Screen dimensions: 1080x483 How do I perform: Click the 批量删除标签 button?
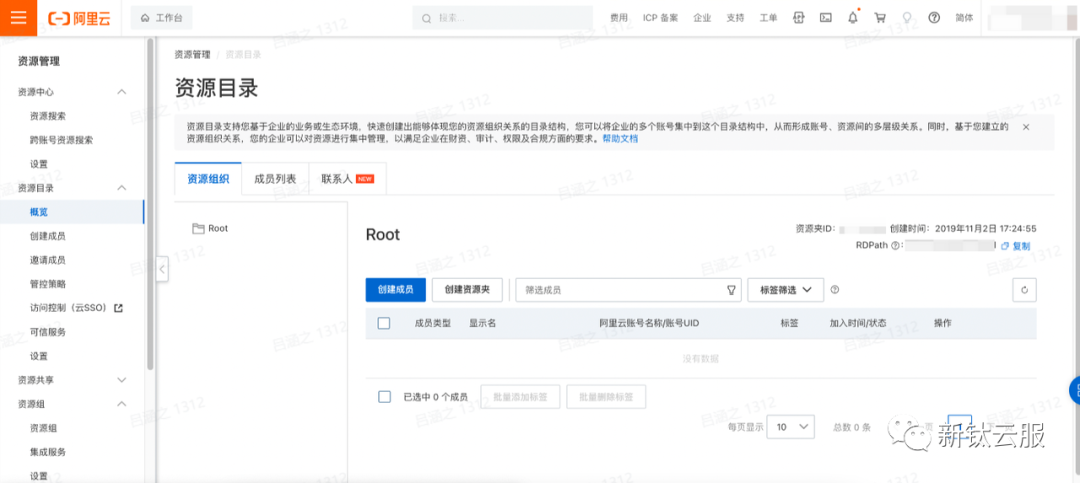606,397
